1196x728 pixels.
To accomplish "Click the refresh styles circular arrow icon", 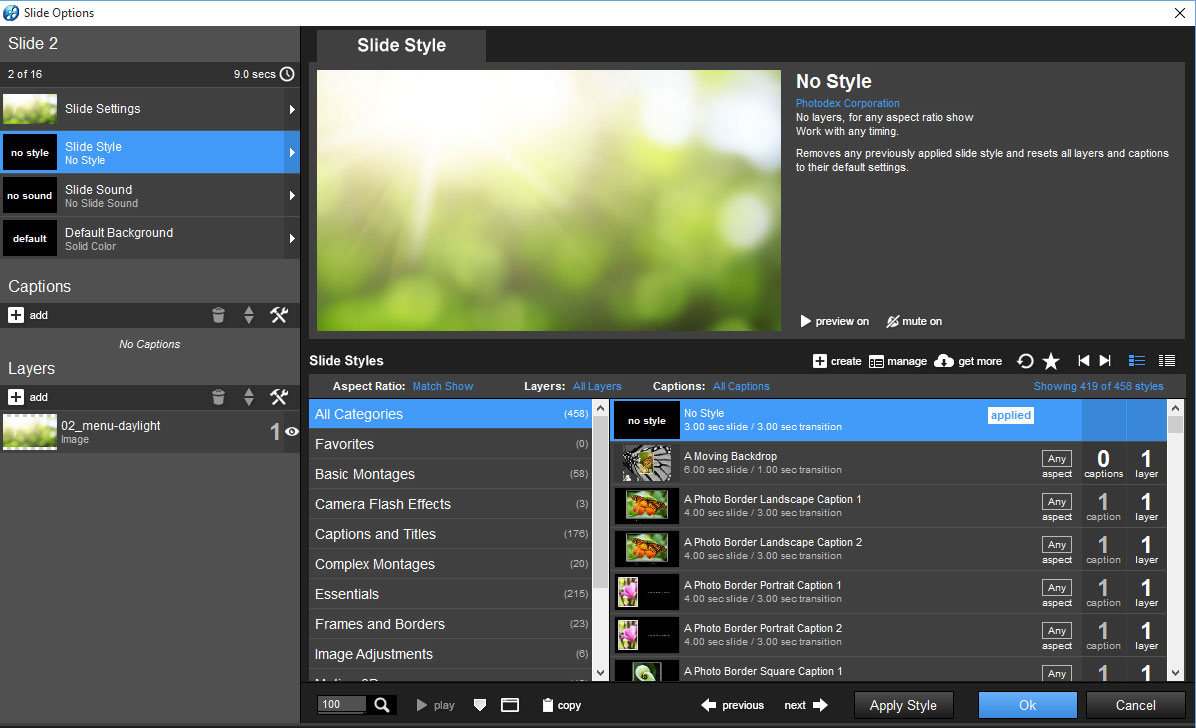I will click(1026, 361).
